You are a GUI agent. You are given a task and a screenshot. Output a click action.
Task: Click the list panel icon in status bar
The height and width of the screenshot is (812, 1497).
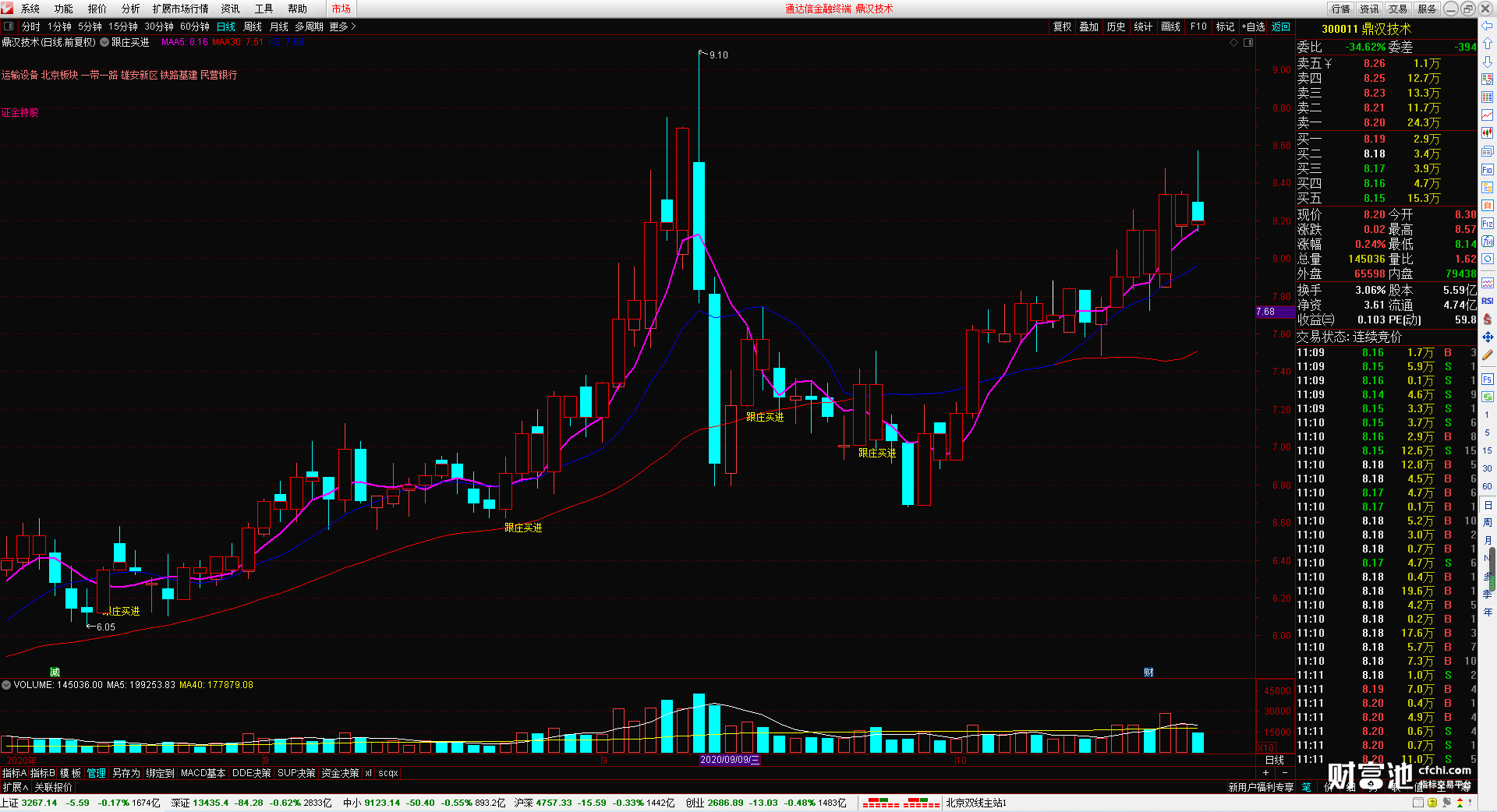[1417, 802]
